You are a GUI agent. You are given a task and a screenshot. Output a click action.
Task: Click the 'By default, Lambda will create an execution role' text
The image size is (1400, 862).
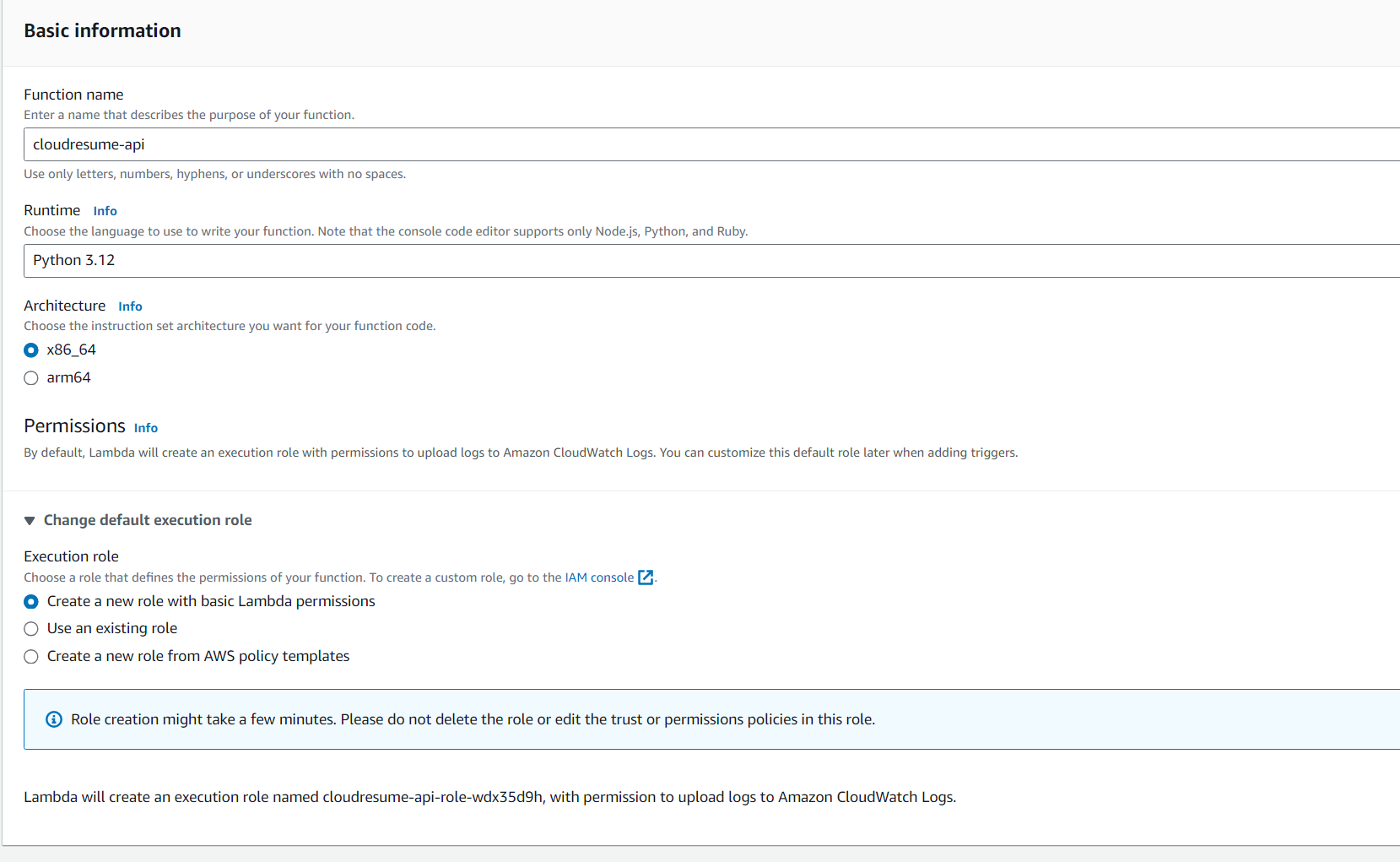(x=521, y=453)
